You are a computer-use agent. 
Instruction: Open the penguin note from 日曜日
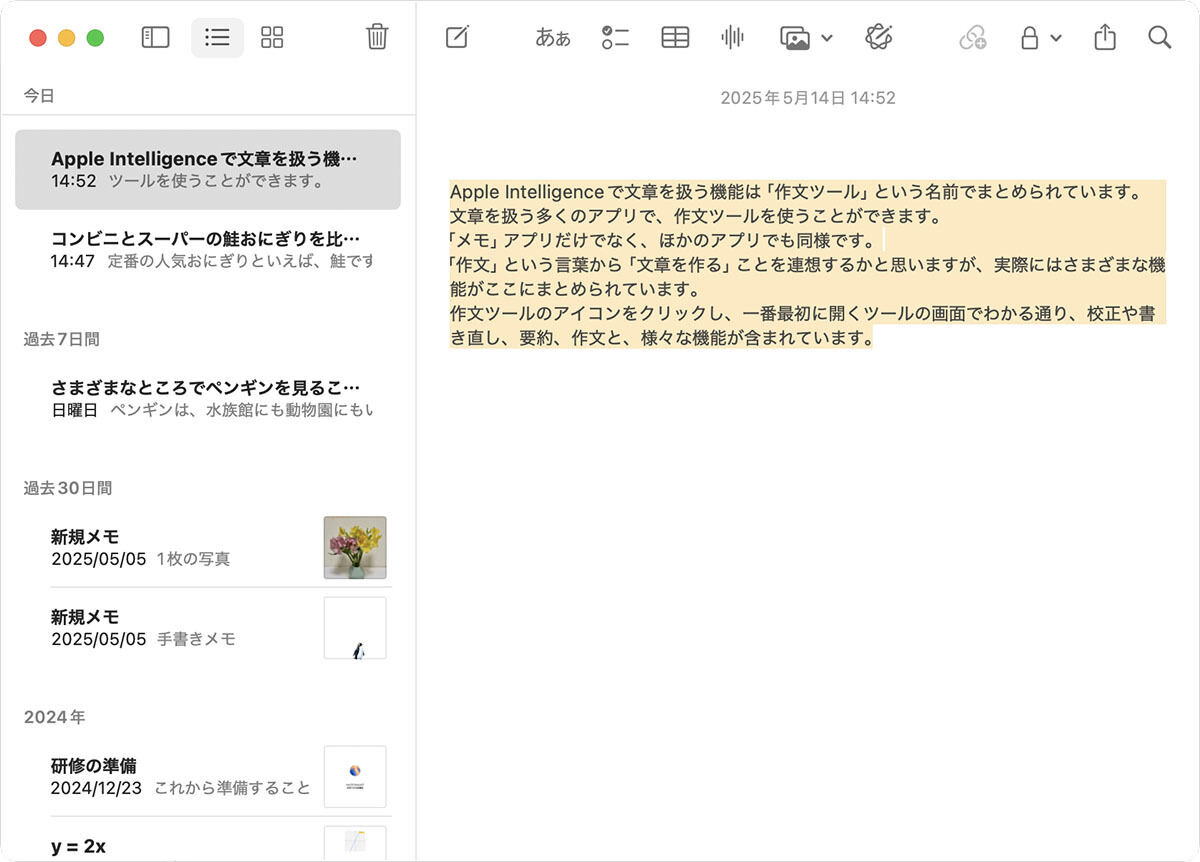(208, 398)
